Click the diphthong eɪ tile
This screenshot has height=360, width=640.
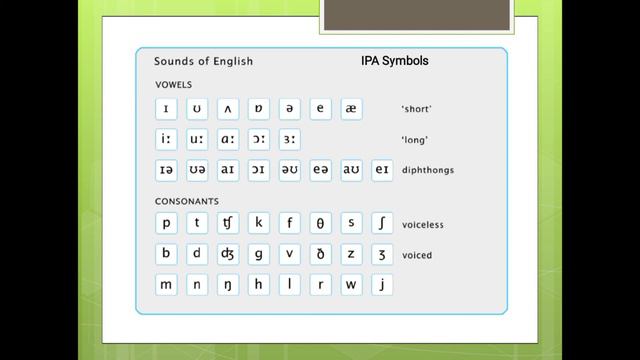click(x=382, y=170)
